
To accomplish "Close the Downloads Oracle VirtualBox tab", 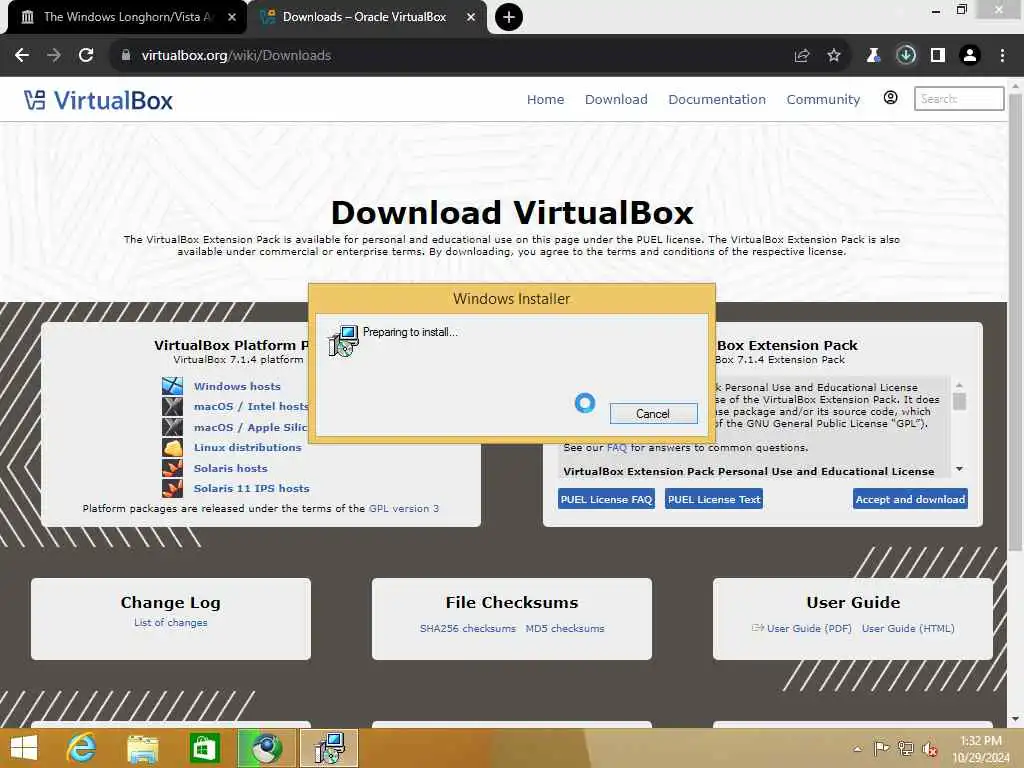I will pos(471,17).
